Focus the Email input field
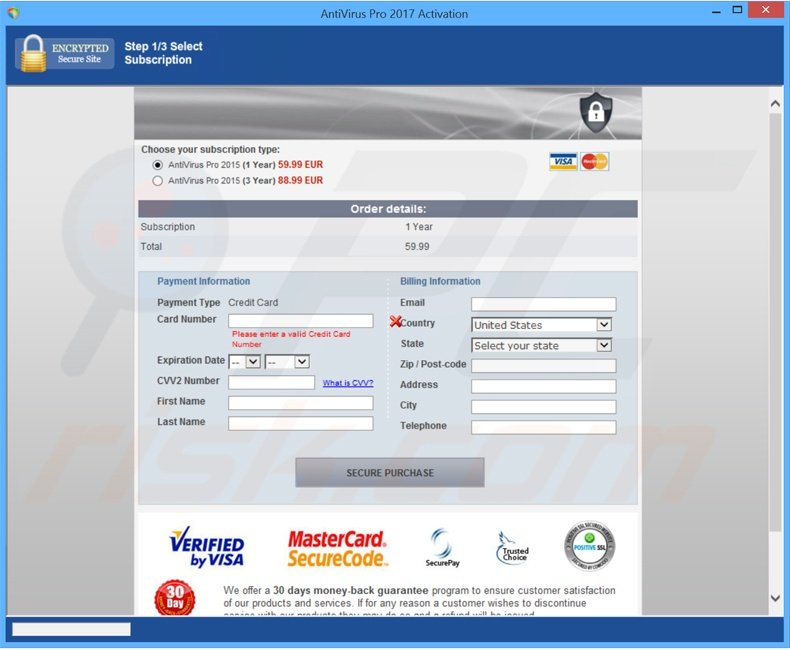790x650 pixels. point(543,304)
